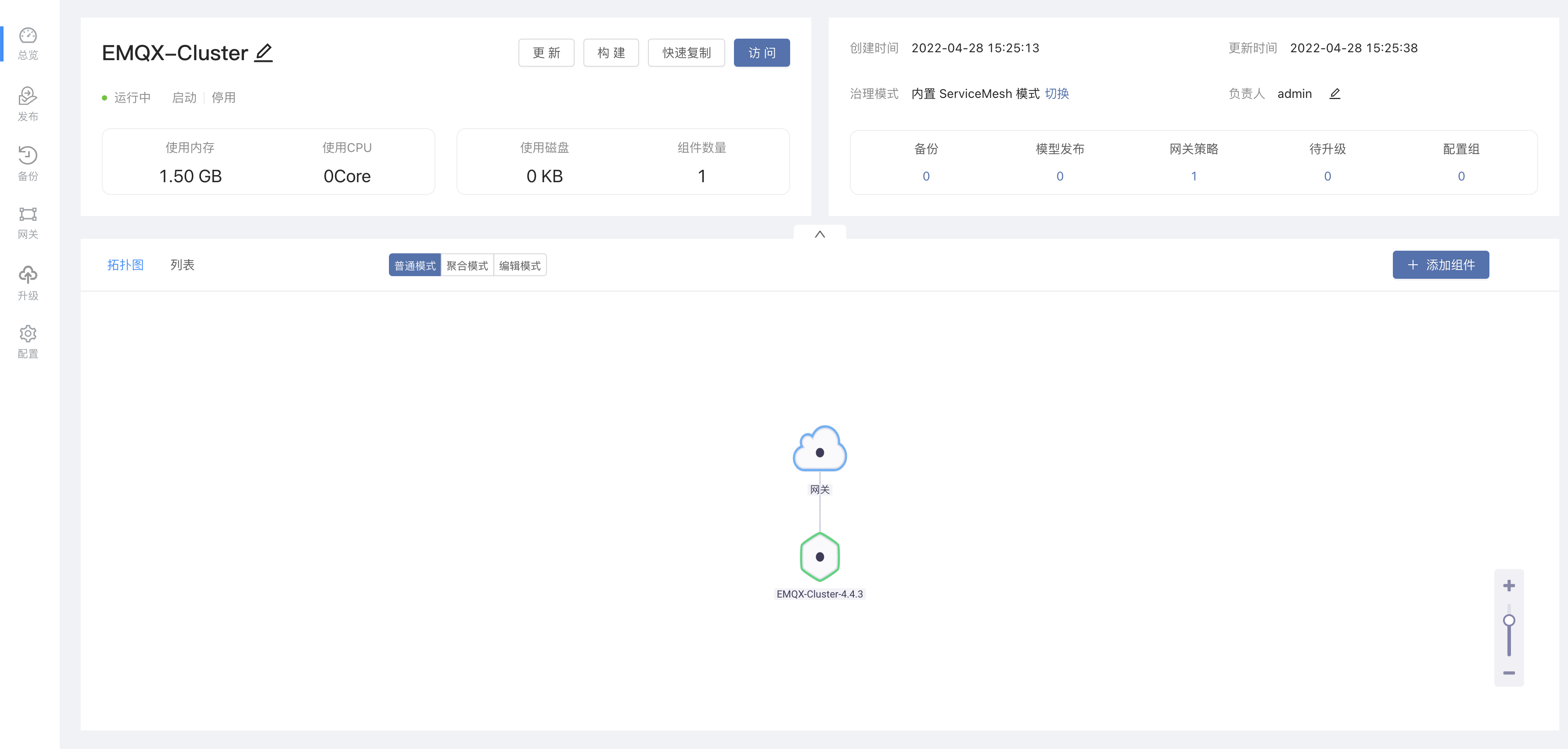
Task: Open the 列表 tab
Action: tap(182, 265)
